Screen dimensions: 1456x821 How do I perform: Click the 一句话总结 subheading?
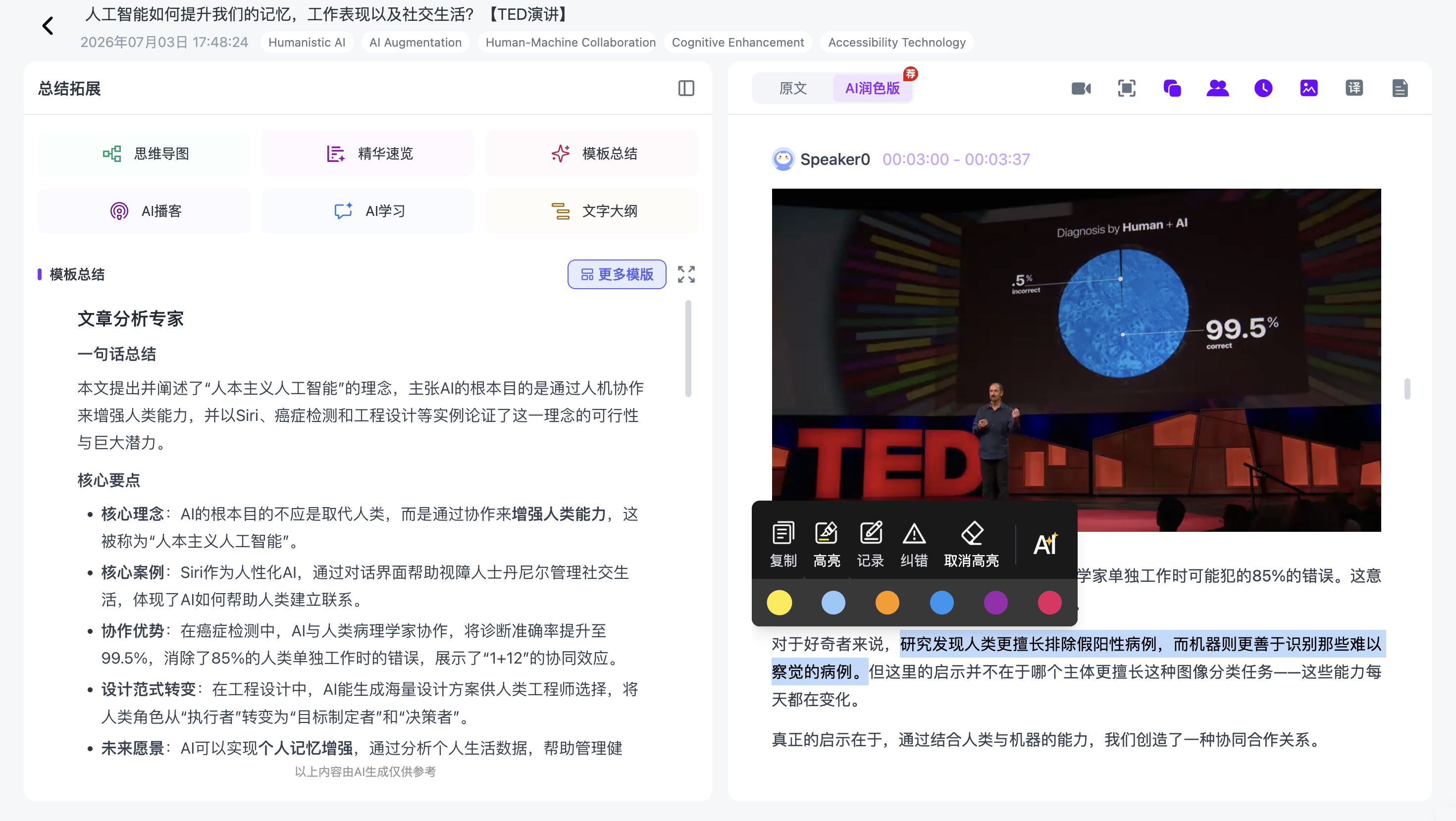coord(116,354)
